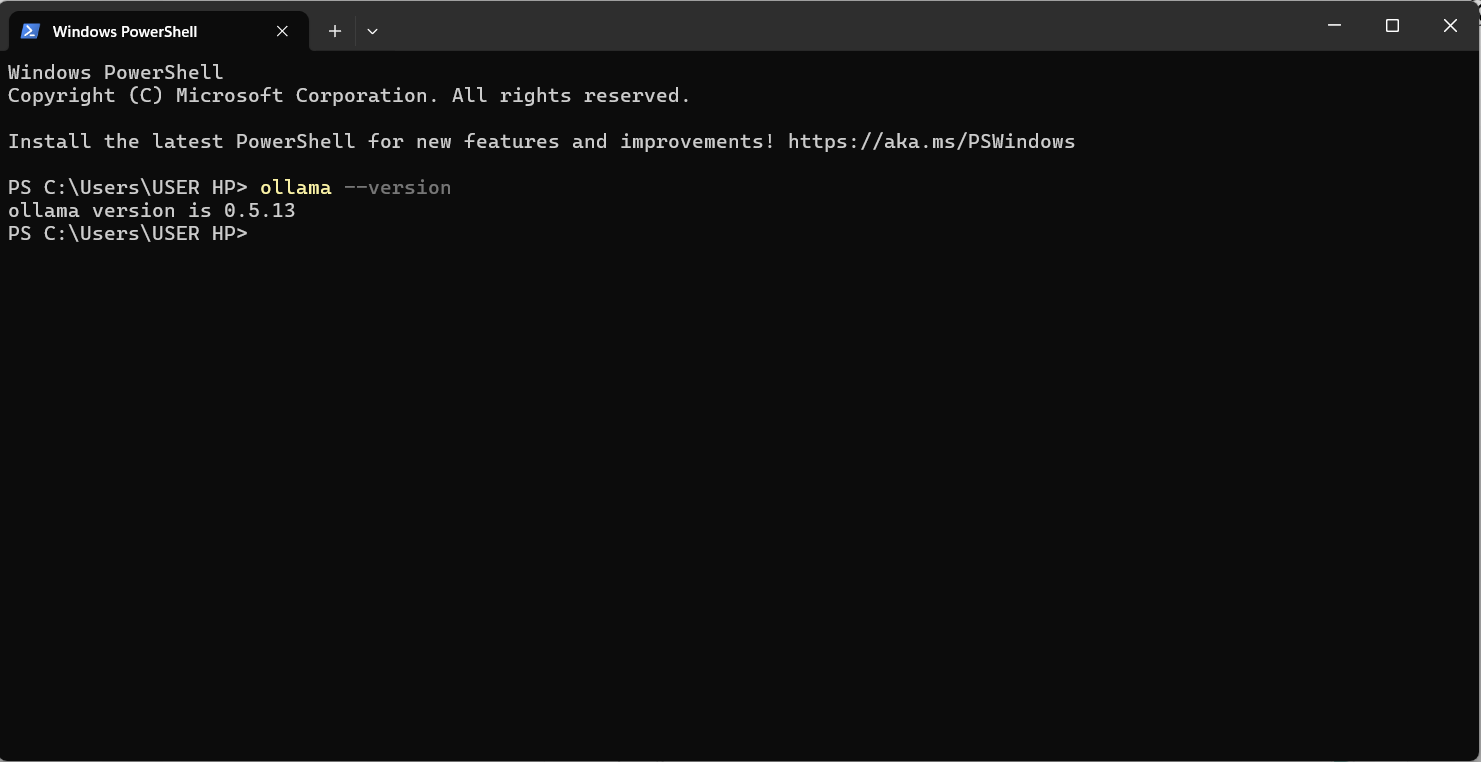This screenshot has height=762, width=1481.
Task: Click the https://aka.ms/PSWindows link
Action: 931,141
